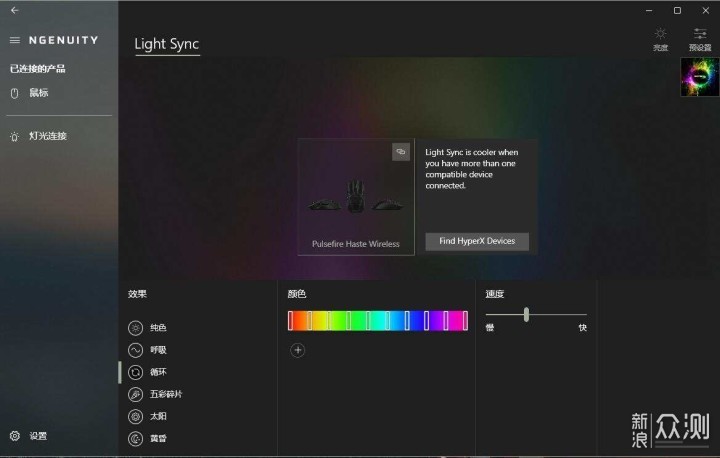
Task: Click the NGENUITY logo text
Action: (x=63, y=40)
